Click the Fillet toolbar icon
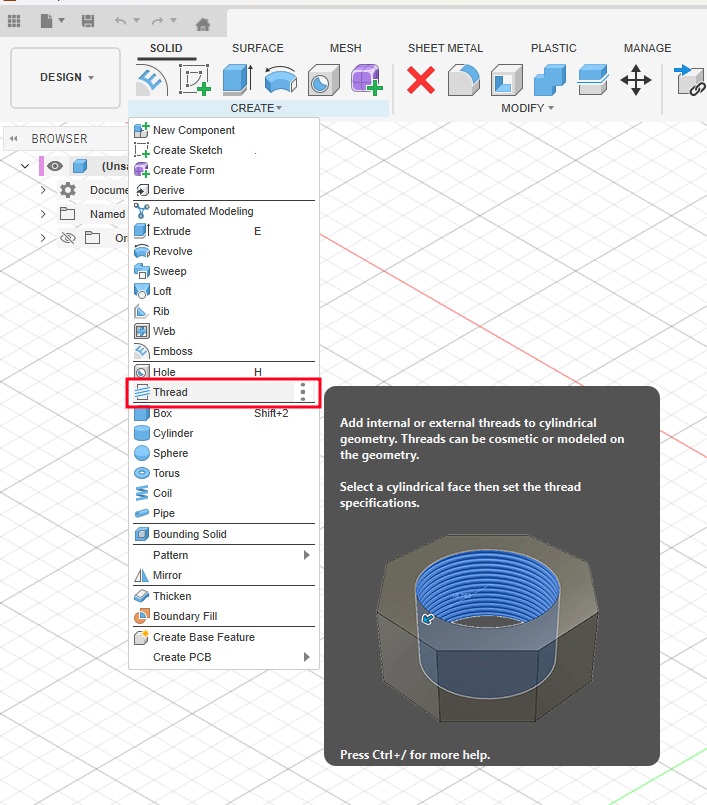Image resolution: width=707 pixels, height=805 pixels. click(464, 80)
